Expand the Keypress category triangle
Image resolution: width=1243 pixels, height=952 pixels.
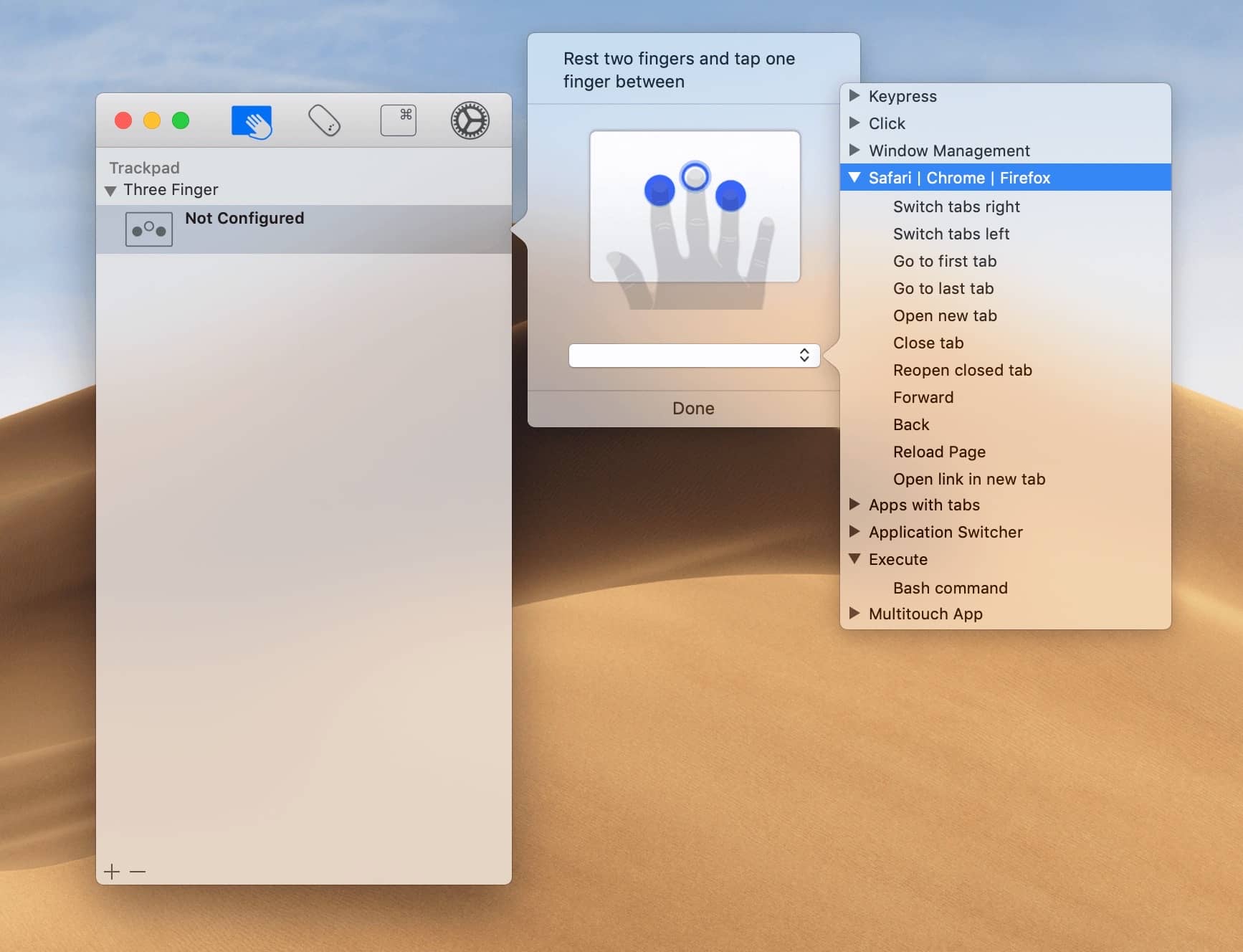click(x=854, y=95)
